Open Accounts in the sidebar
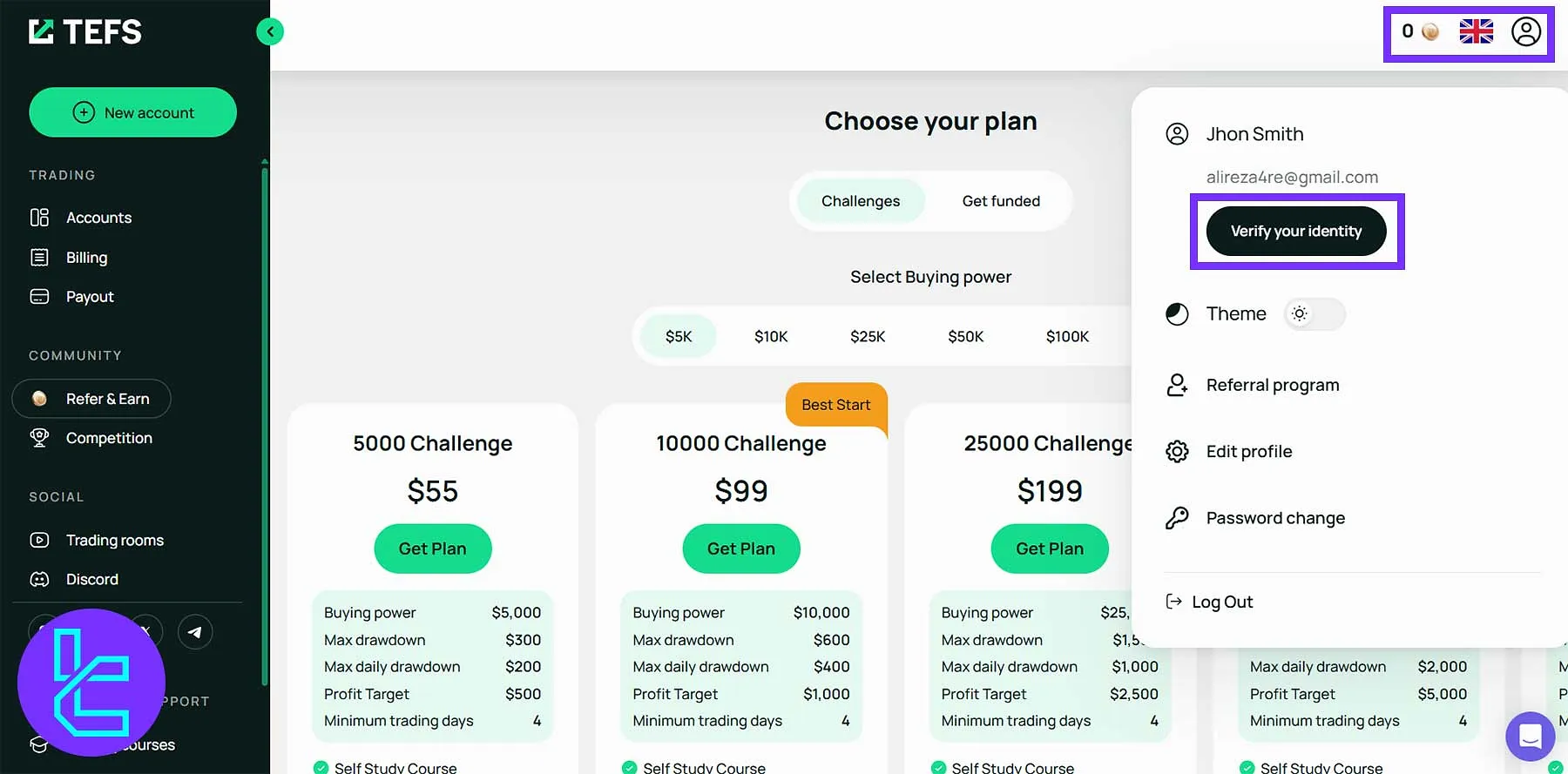The width and height of the screenshot is (1568, 774). click(98, 218)
